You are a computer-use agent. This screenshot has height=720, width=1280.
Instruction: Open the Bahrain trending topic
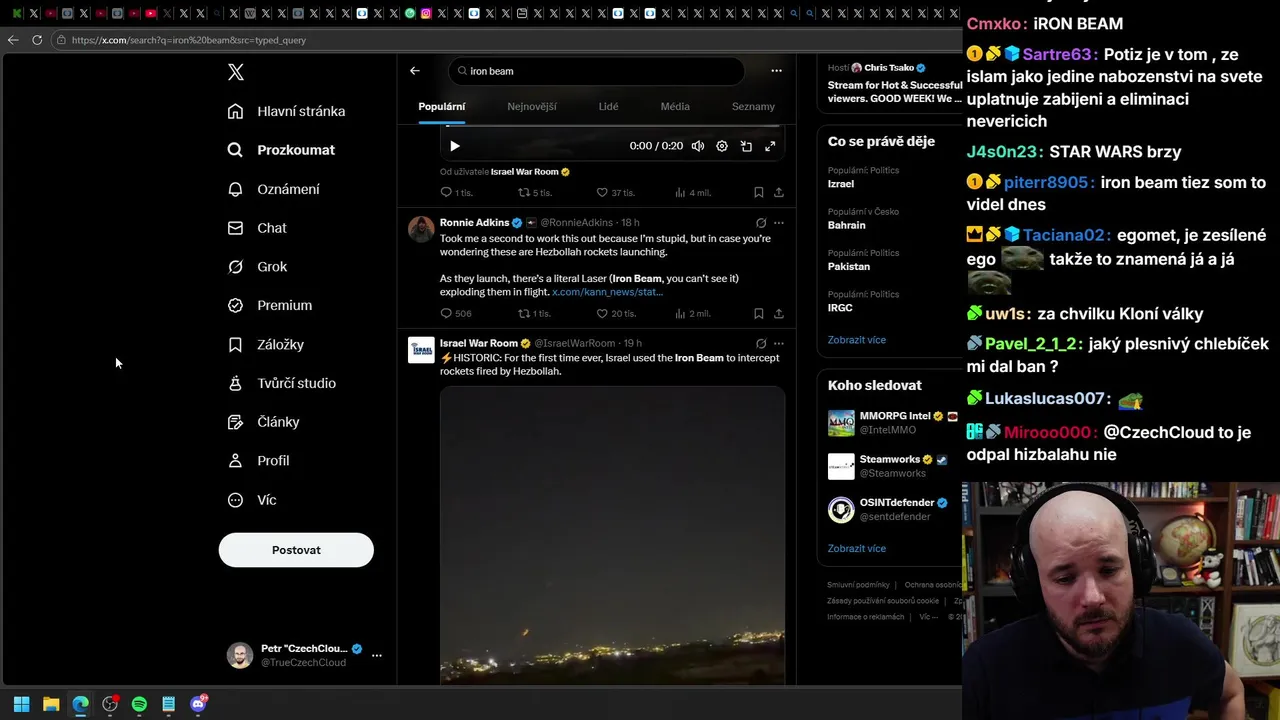[x=847, y=225]
